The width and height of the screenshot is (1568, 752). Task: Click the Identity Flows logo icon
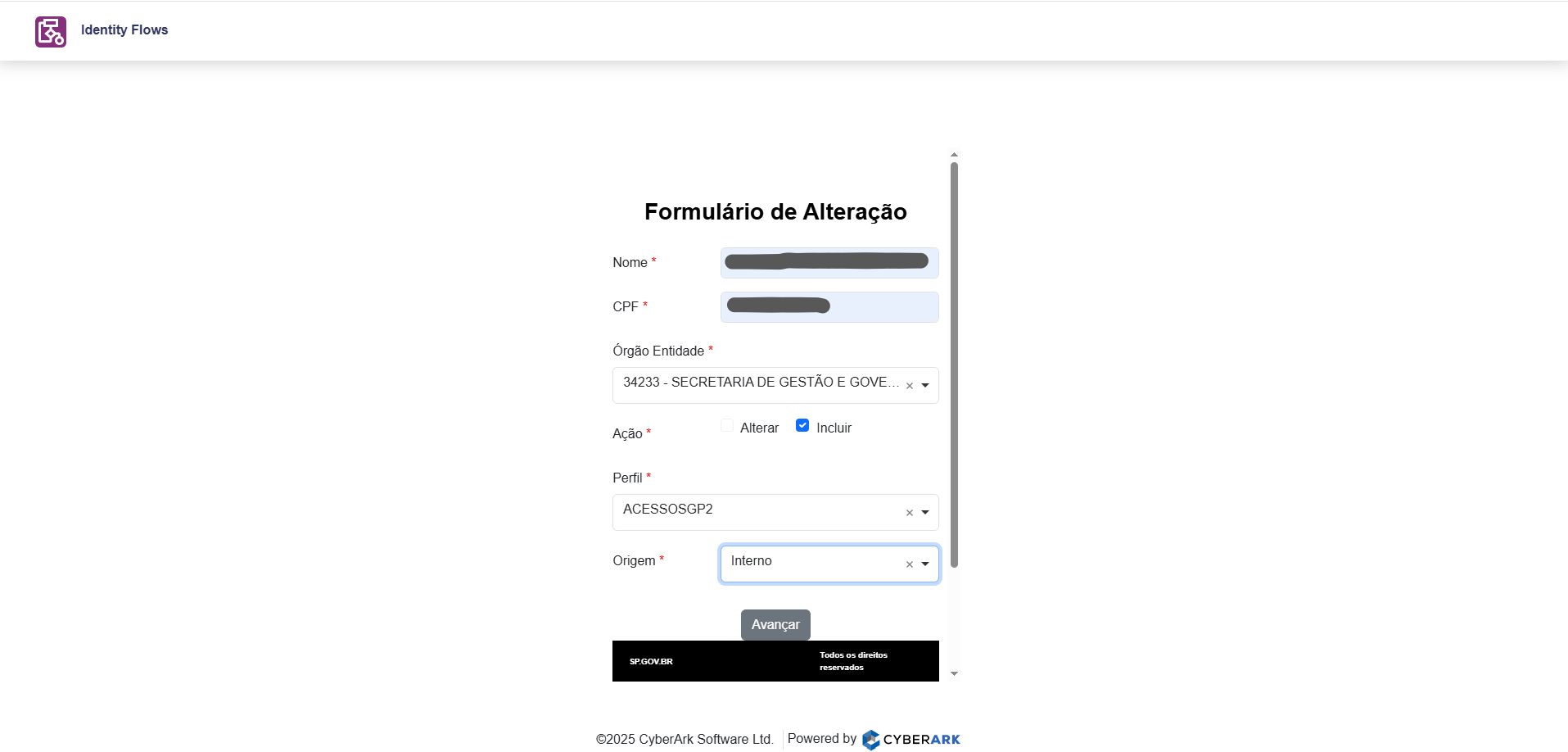(51, 32)
